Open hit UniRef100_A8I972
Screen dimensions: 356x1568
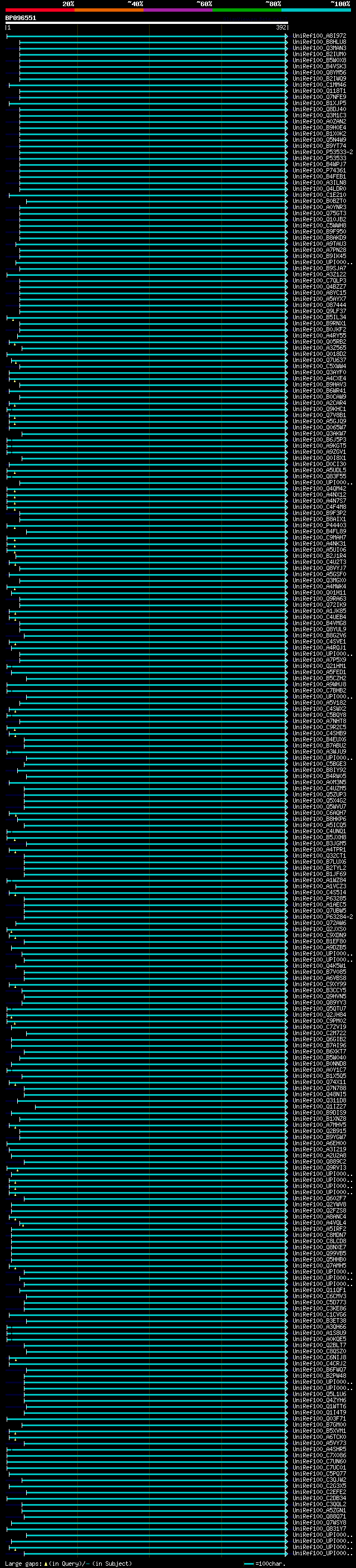[x=319, y=36]
